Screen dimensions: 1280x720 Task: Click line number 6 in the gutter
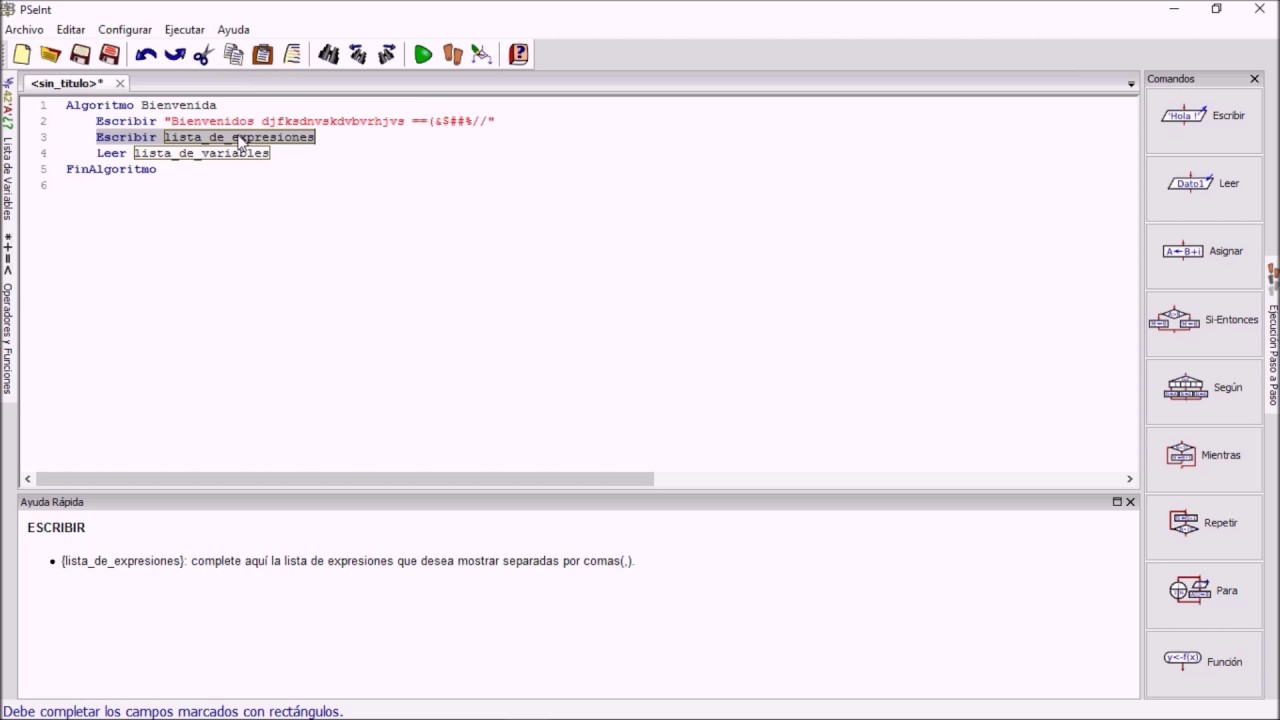click(43, 185)
